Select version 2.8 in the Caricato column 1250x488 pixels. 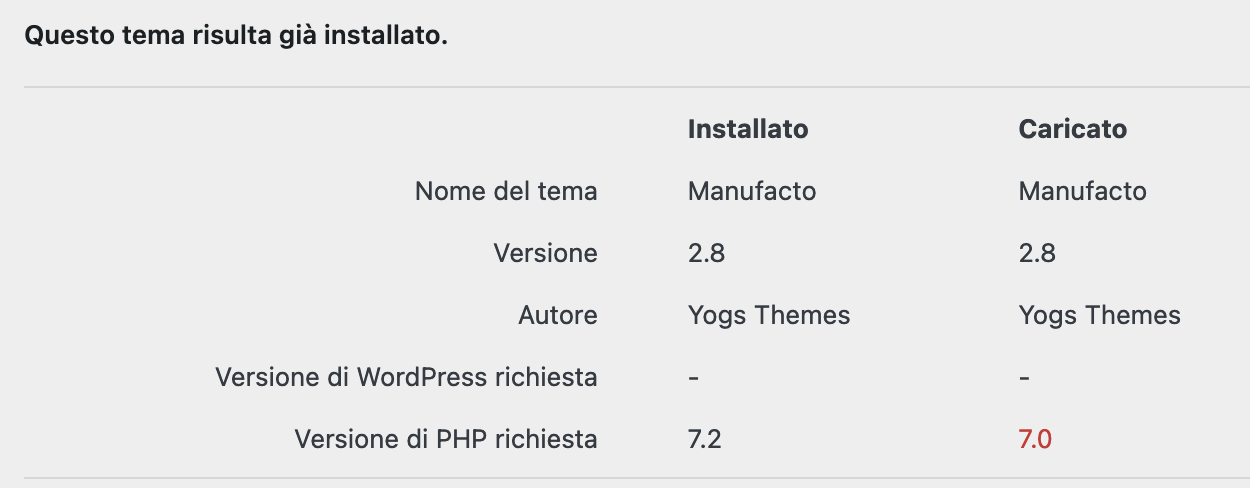pyautogui.click(x=1037, y=253)
